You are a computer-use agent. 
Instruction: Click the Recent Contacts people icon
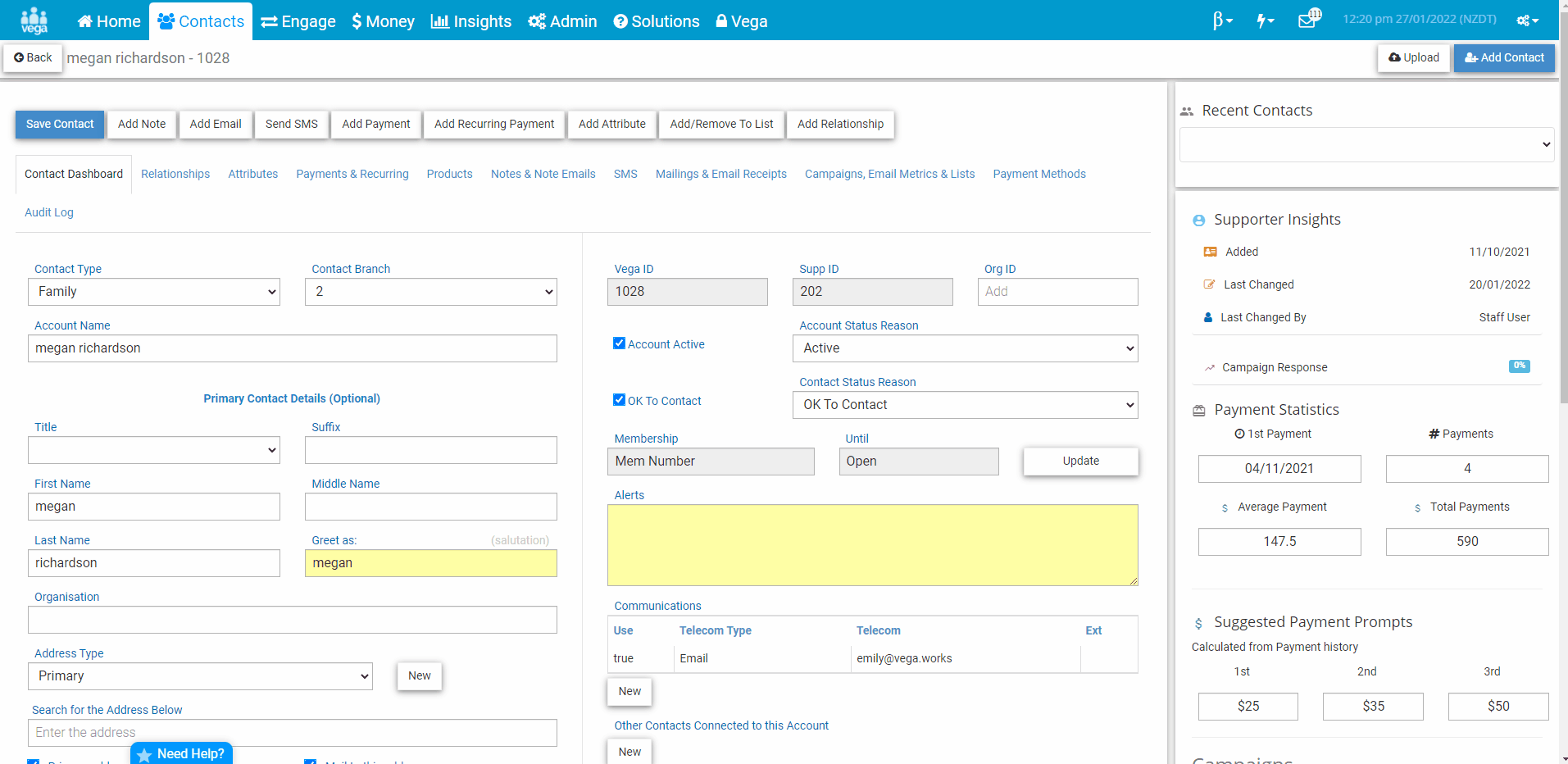pyautogui.click(x=1186, y=111)
